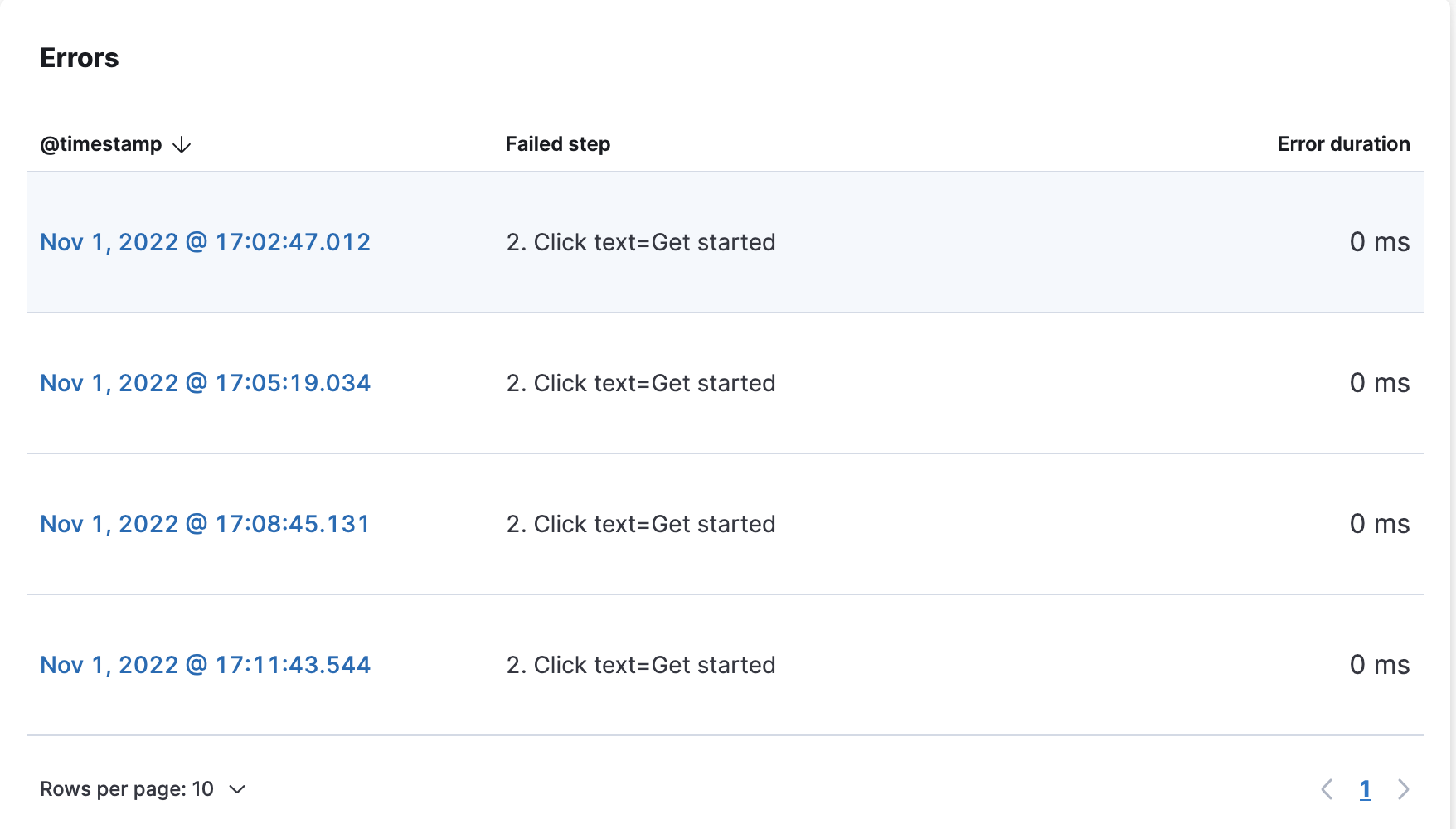Collapse the rows per page dropdown

tap(237, 790)
